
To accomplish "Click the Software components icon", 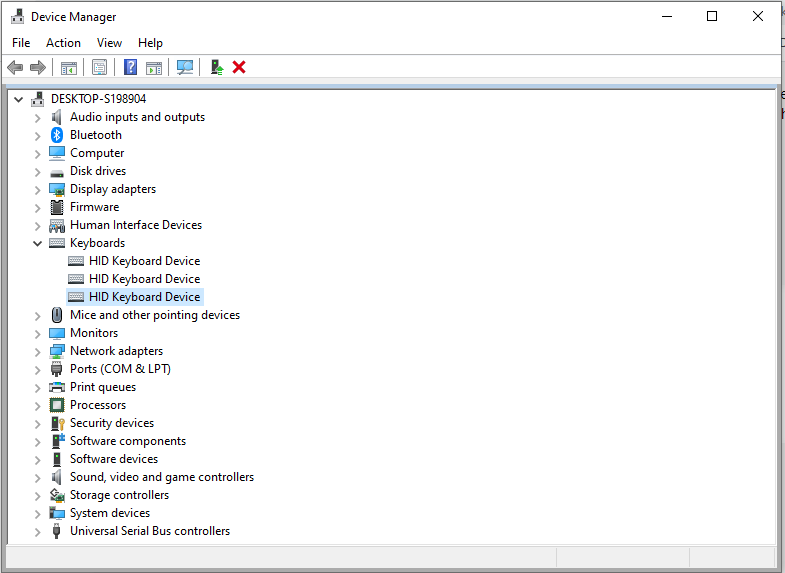I will click(x=58, y=441).
